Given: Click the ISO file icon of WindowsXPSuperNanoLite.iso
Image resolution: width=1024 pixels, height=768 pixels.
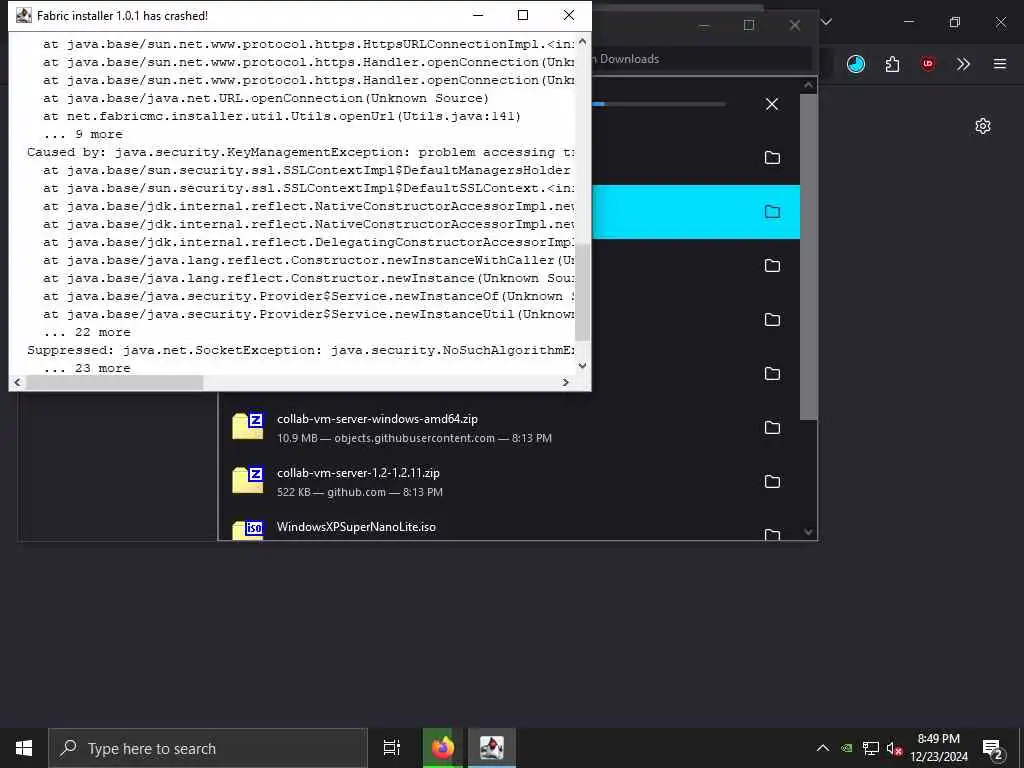Looking at the screenshot, I should [248, 530].
